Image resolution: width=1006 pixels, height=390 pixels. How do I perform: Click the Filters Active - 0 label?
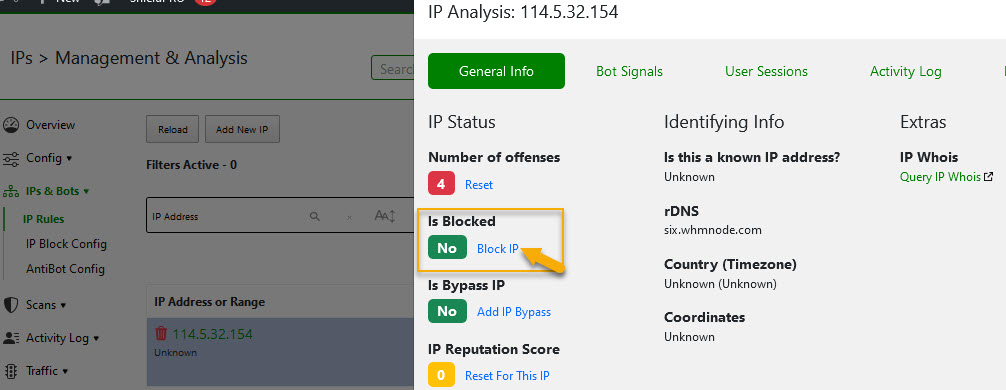coord(191,165)
